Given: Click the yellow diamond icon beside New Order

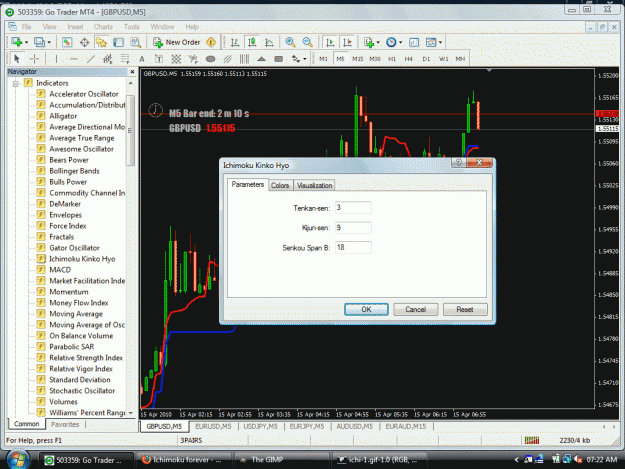Looking at the screenshot, I should [x=211, y=42].
